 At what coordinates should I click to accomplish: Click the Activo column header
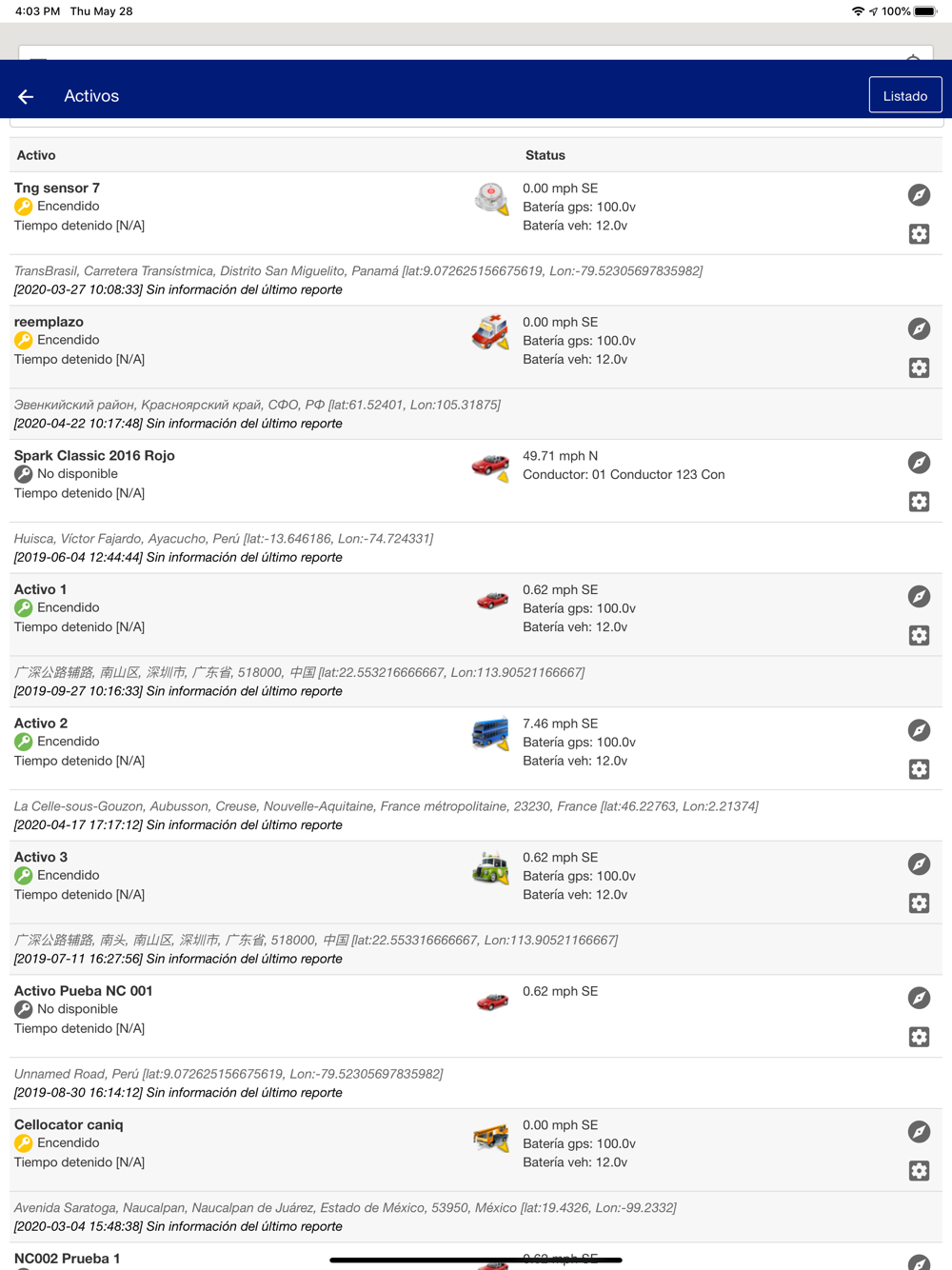36,155
